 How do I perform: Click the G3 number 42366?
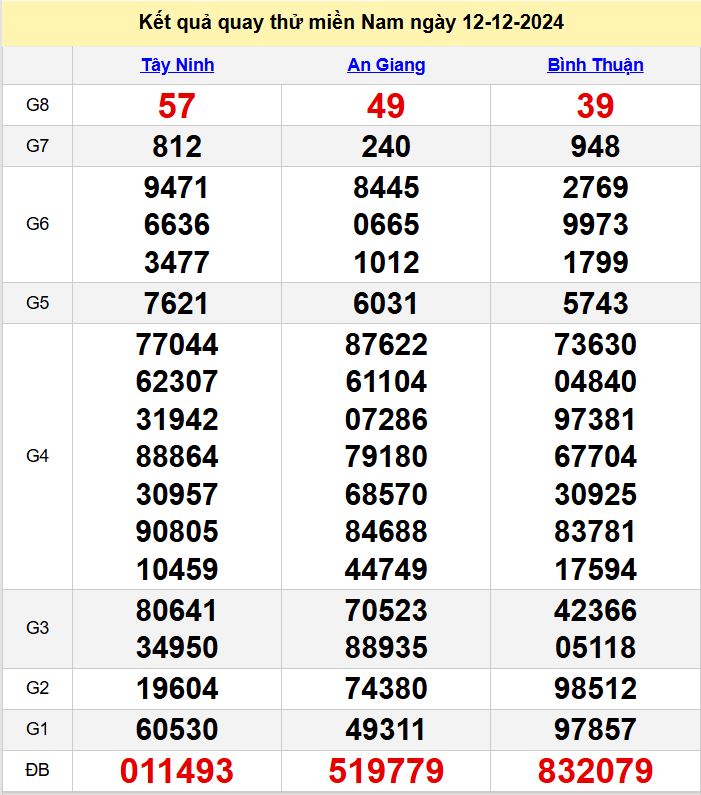[x=596, y=610]
